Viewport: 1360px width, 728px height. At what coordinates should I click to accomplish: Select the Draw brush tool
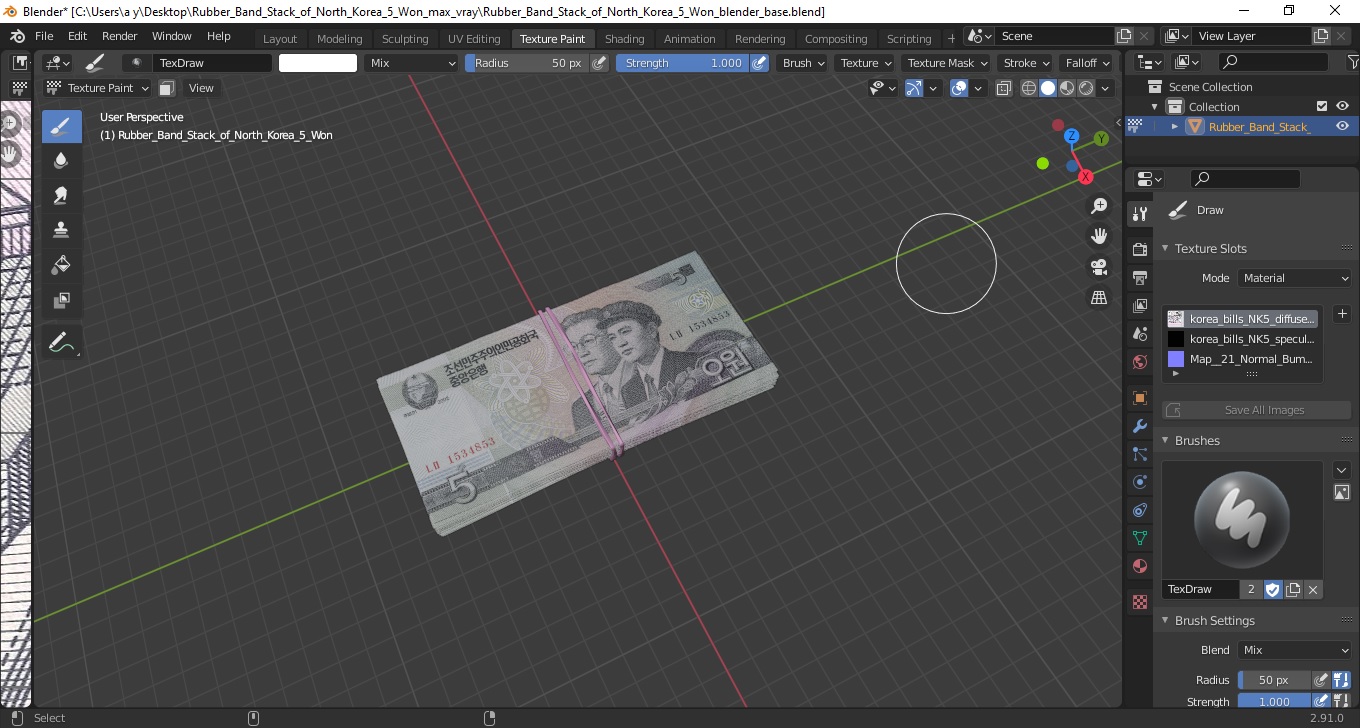click(x=61, y=127)
